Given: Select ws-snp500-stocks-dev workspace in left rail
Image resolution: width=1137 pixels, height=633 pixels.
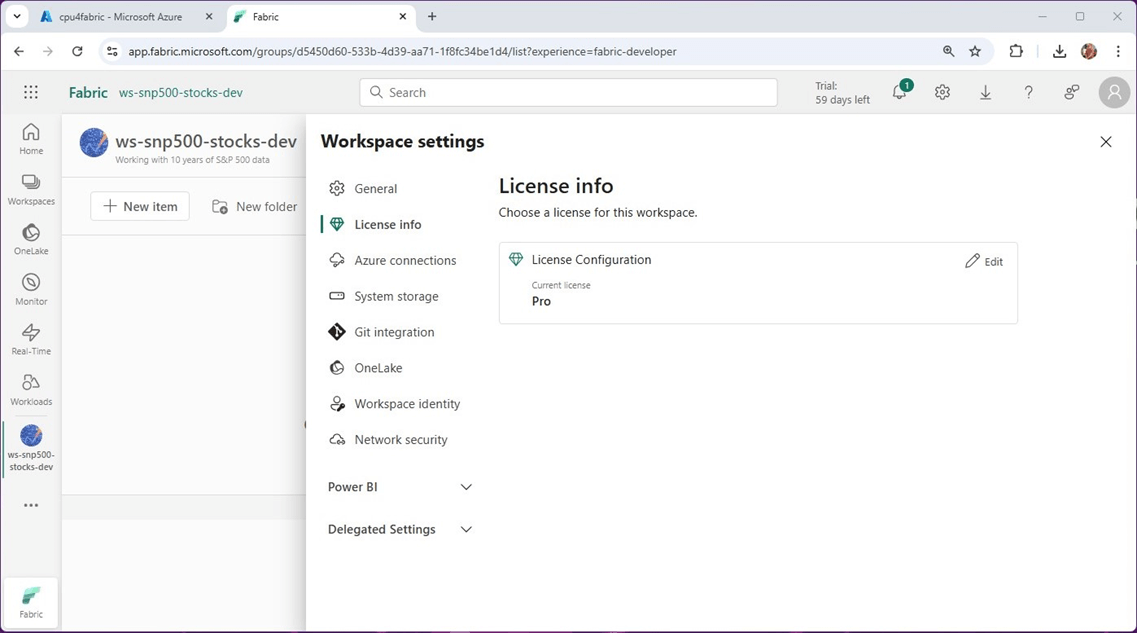Looking at the screenshot, I should tap(30, 448).
